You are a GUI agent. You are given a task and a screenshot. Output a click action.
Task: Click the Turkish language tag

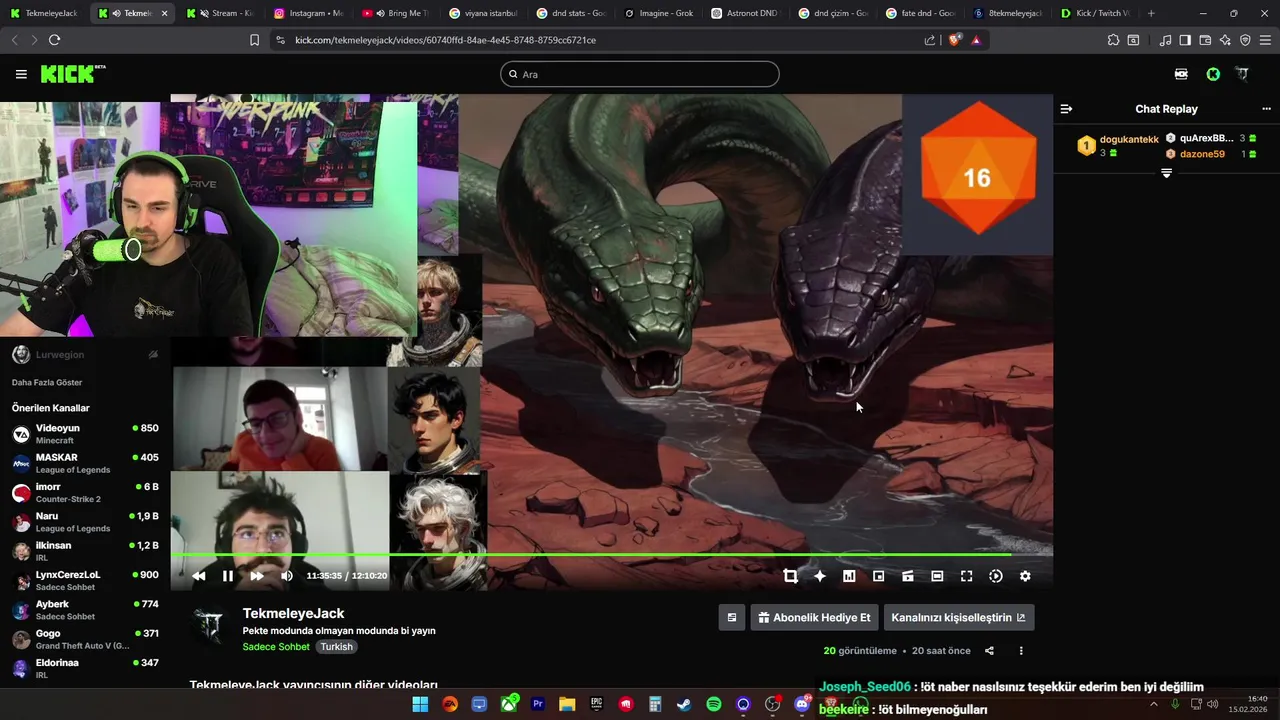(336, 647)
